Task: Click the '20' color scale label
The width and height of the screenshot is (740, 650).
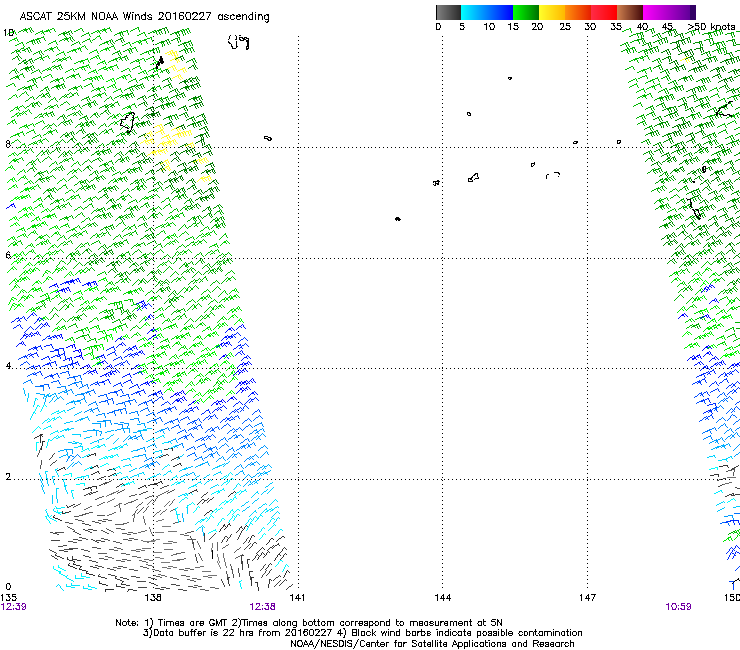Action: tap(537, 27)
